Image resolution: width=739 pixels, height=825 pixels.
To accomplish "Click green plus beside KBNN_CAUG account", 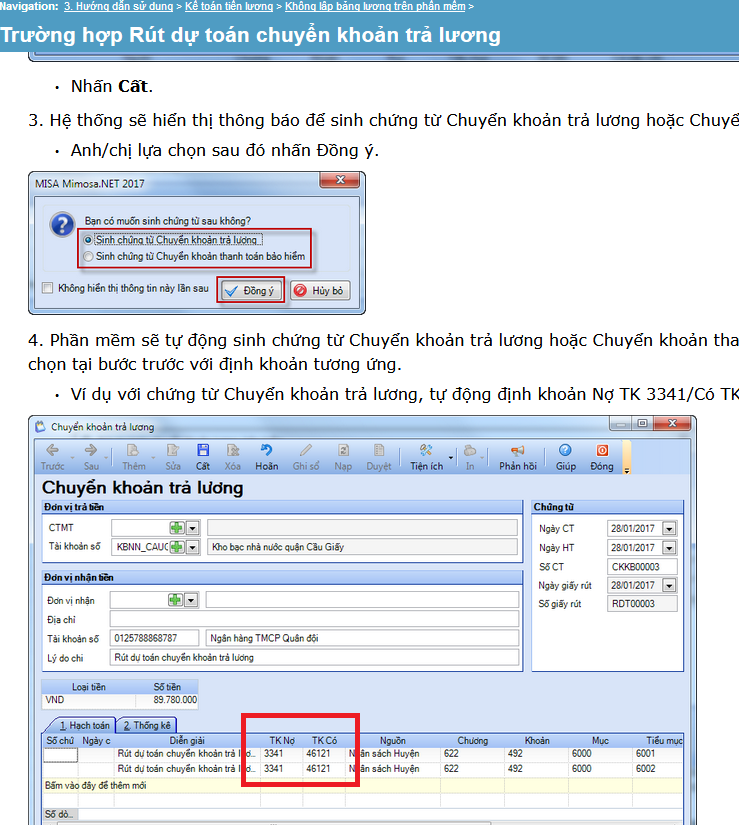I will click(177, 547).
